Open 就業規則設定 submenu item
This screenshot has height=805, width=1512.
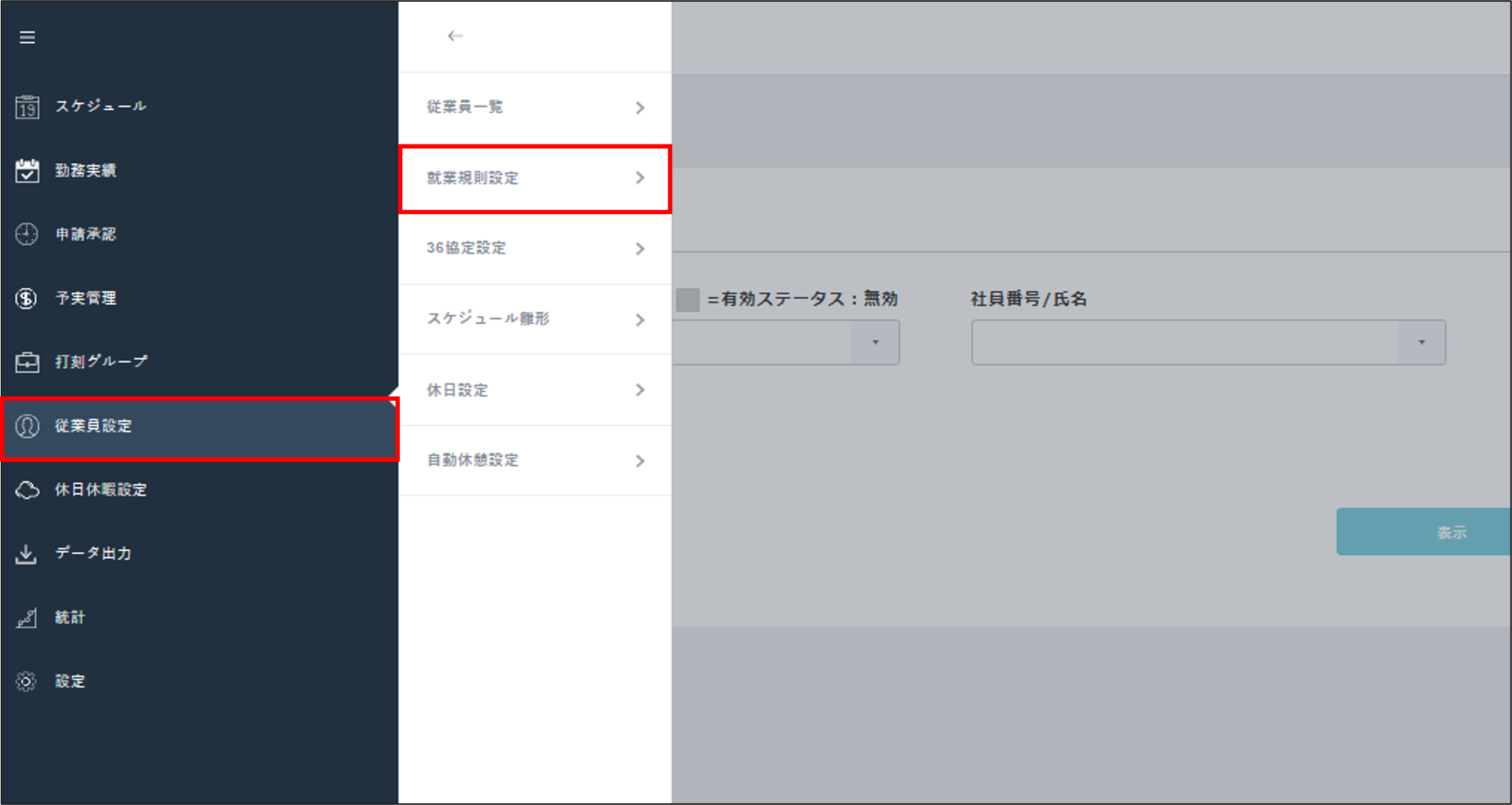click(x=535, y=178)
